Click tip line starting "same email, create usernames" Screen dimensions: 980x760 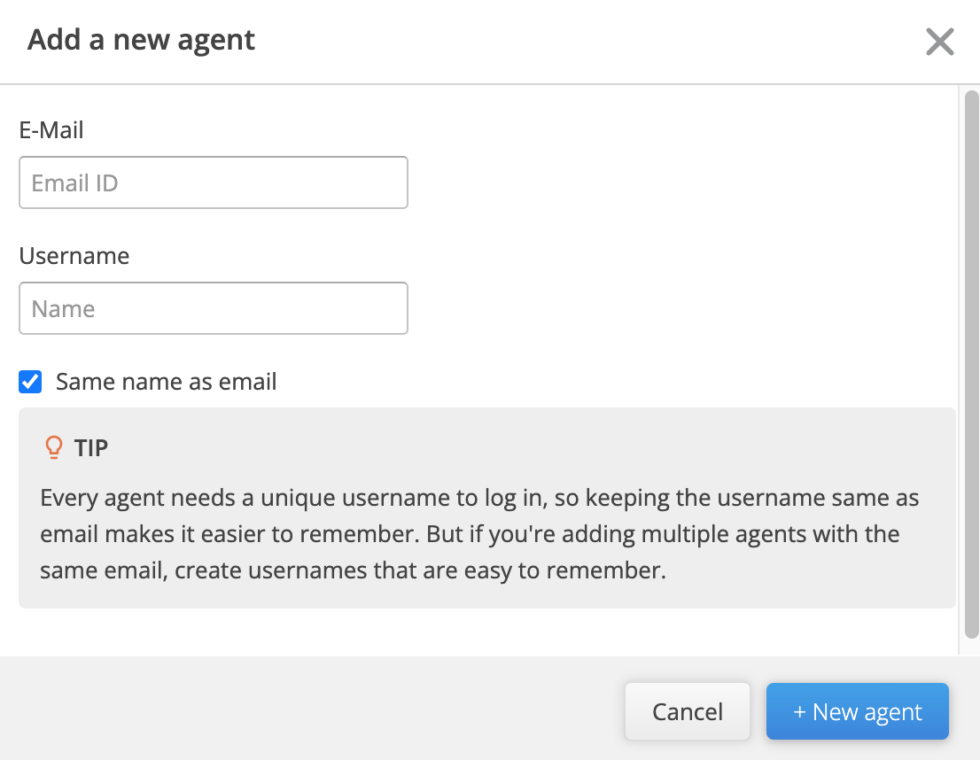click(353, 571)
